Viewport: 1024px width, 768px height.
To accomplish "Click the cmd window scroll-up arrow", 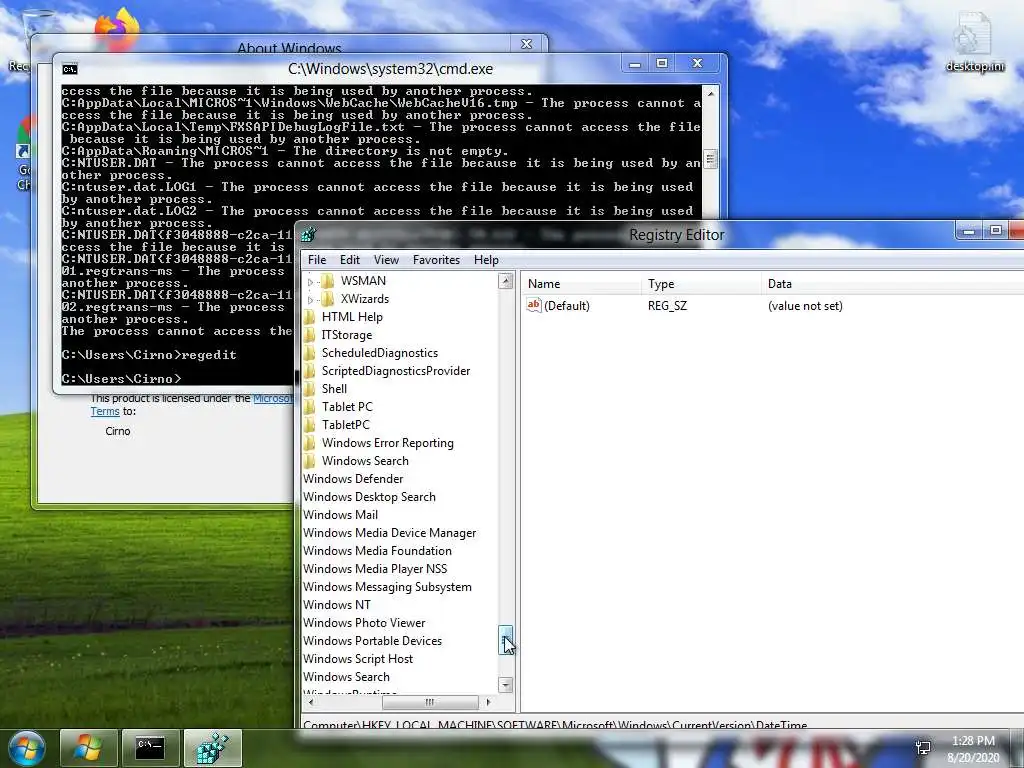I will click(711, 94).
